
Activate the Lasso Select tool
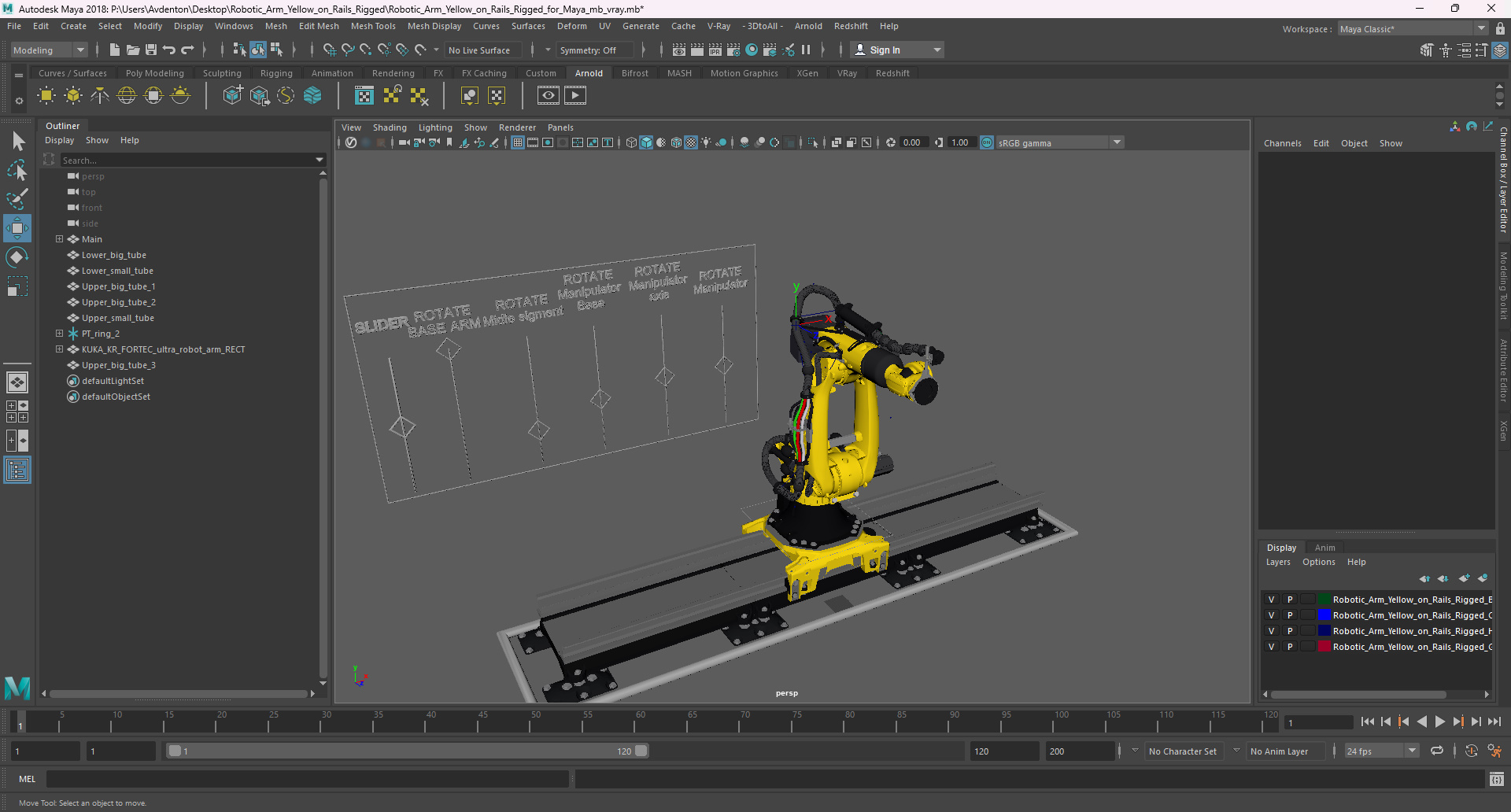[x=17, y=170]
